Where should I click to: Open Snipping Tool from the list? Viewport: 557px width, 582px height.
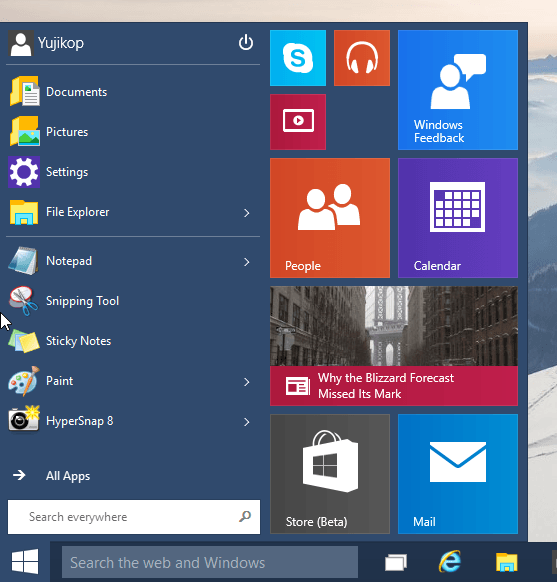pyautogui.click(x=133, y=301)
